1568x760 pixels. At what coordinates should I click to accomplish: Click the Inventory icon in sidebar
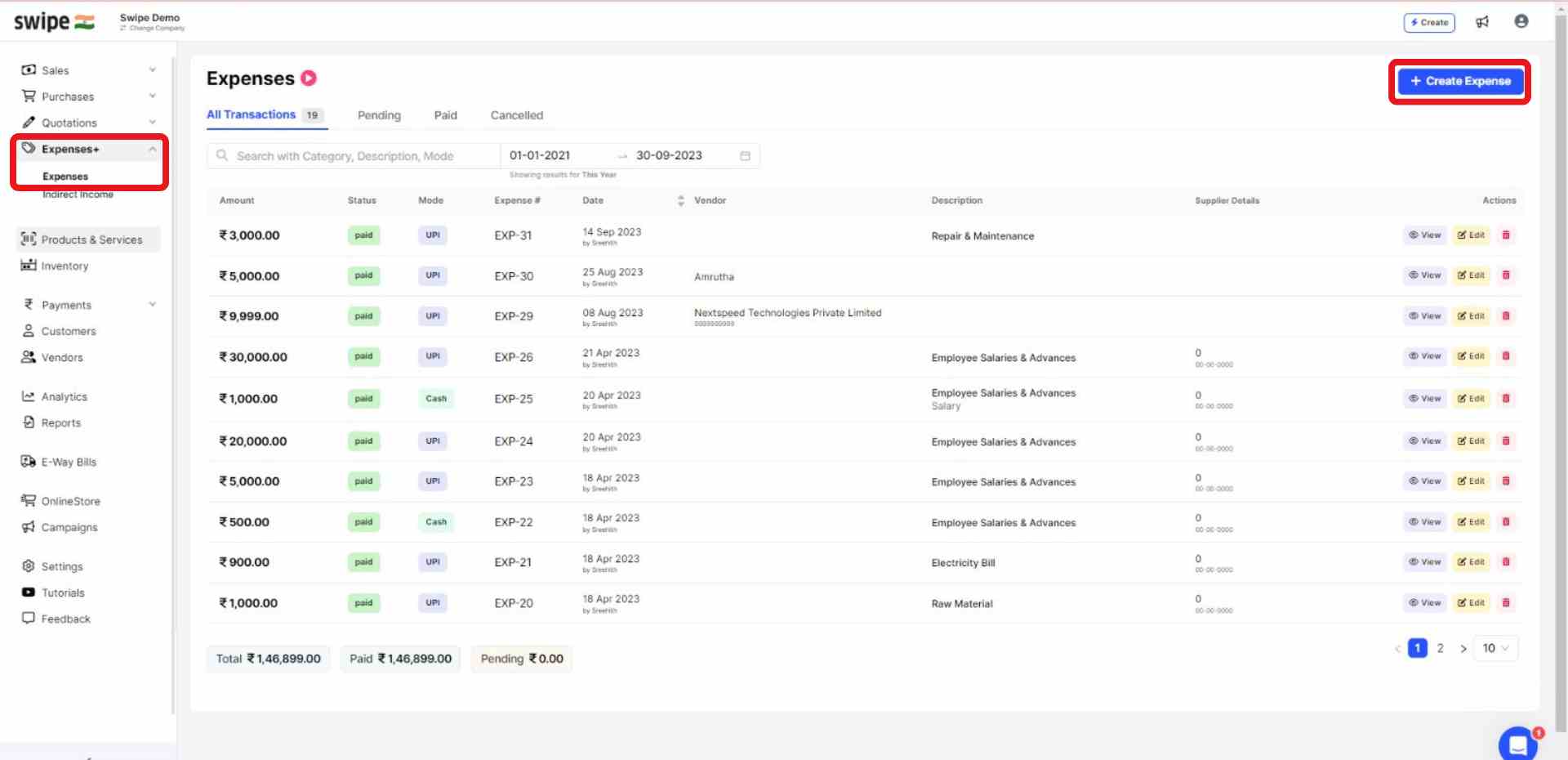tap(29, 265)
